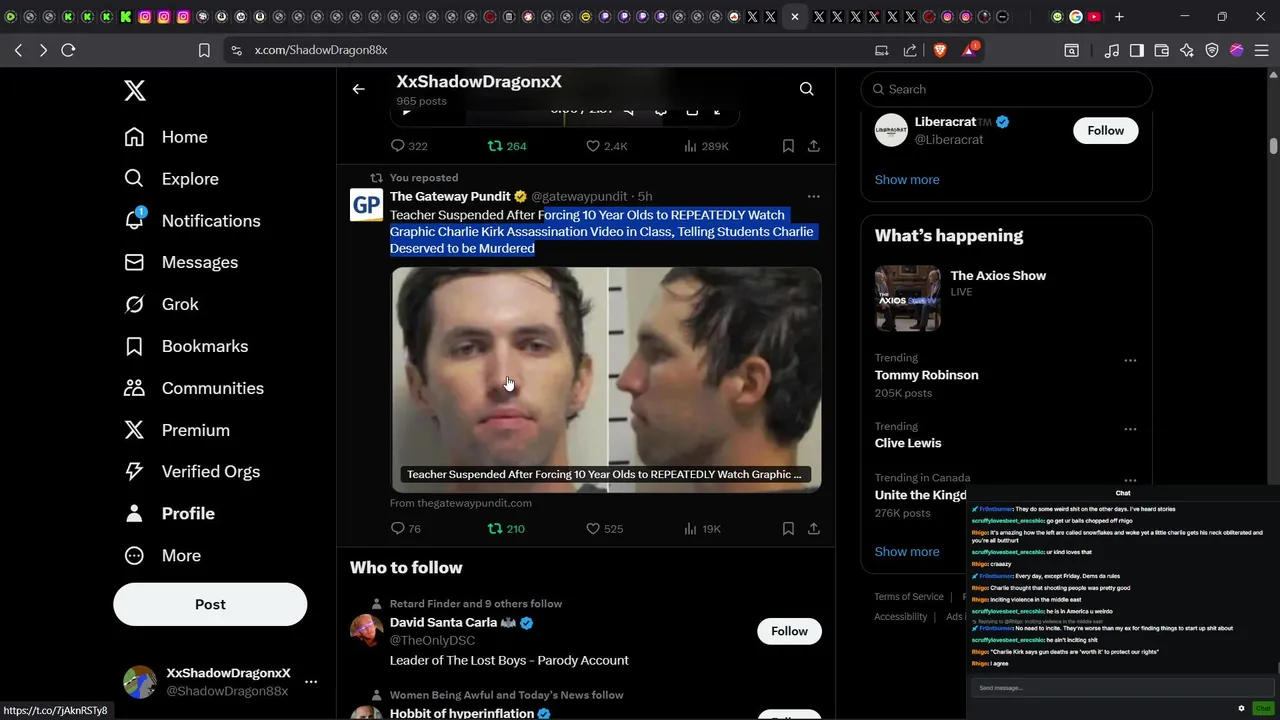Reload the page
Viewport: 1280px width, 720px height.
(x=68, y=50)
